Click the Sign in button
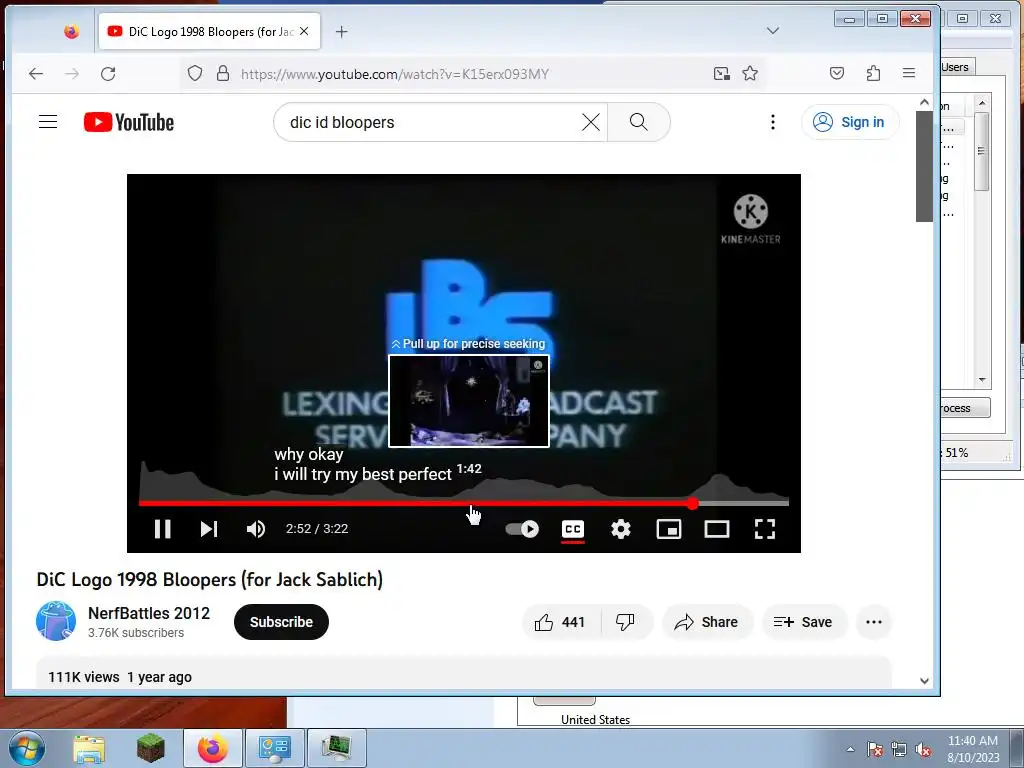 click(x=850, y=122)
